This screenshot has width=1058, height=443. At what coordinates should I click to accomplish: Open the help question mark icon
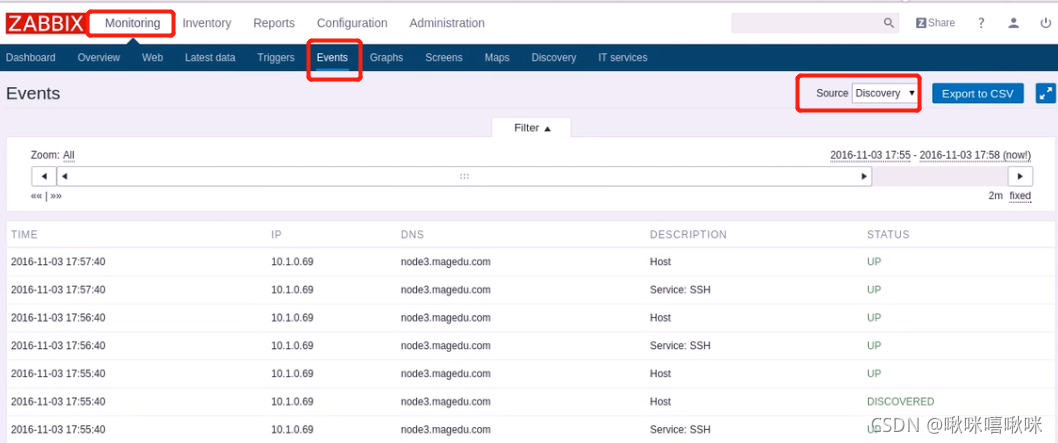coord(981,23)
